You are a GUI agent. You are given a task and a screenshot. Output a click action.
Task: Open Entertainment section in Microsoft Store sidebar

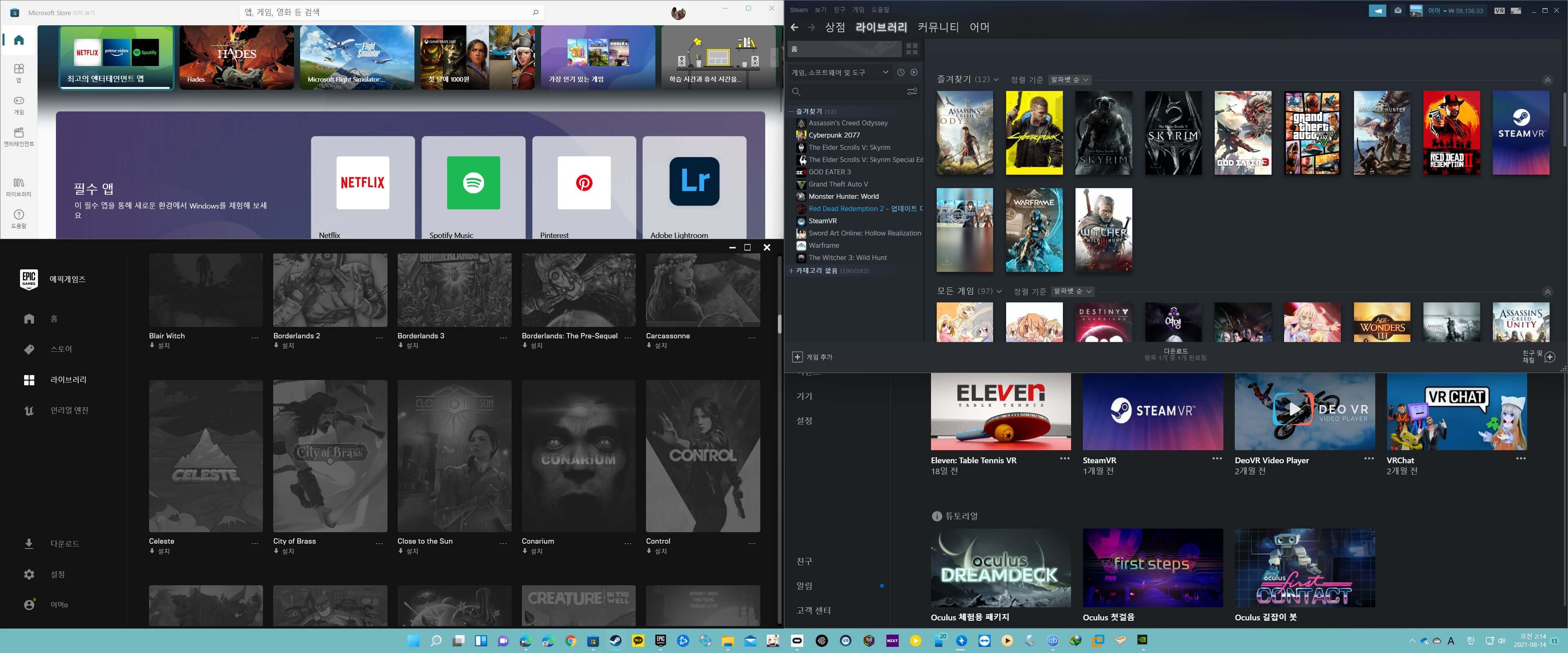(19, 136)
